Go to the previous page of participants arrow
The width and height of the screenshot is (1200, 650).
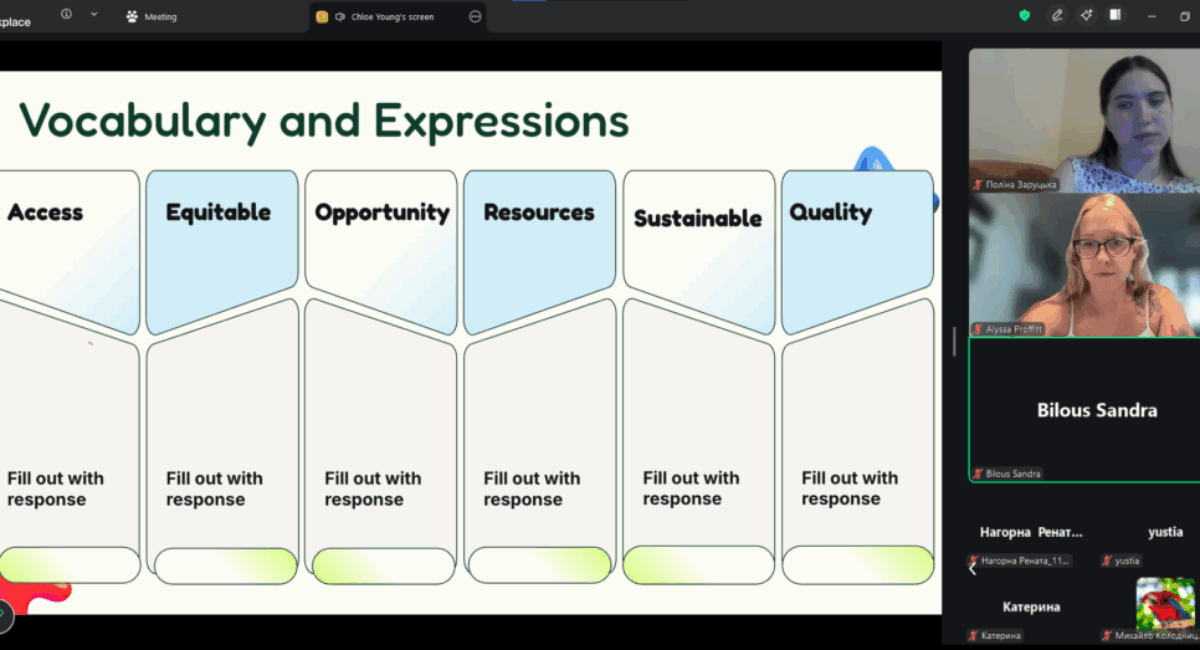click(x=973, y=569)
